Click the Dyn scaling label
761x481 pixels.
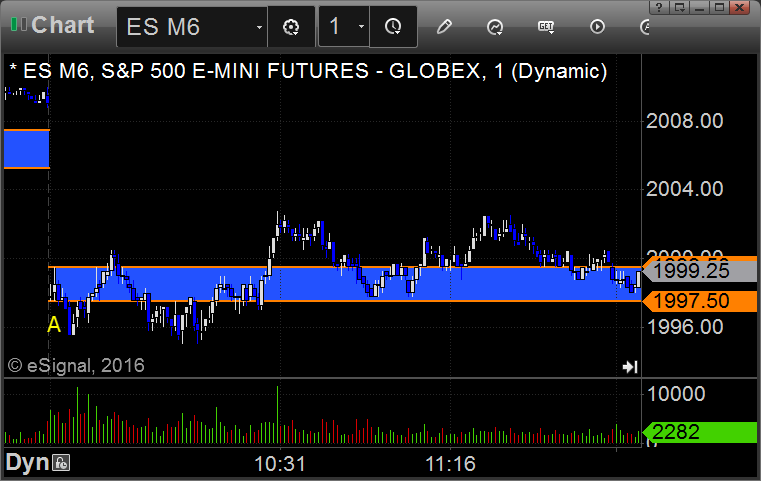click(27, 462)
